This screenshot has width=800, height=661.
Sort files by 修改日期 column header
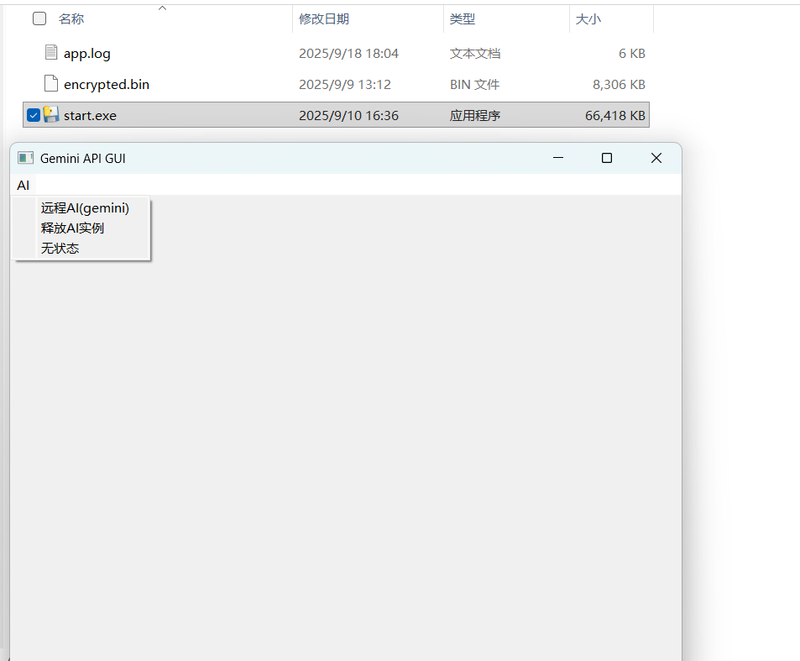[324, 19]
